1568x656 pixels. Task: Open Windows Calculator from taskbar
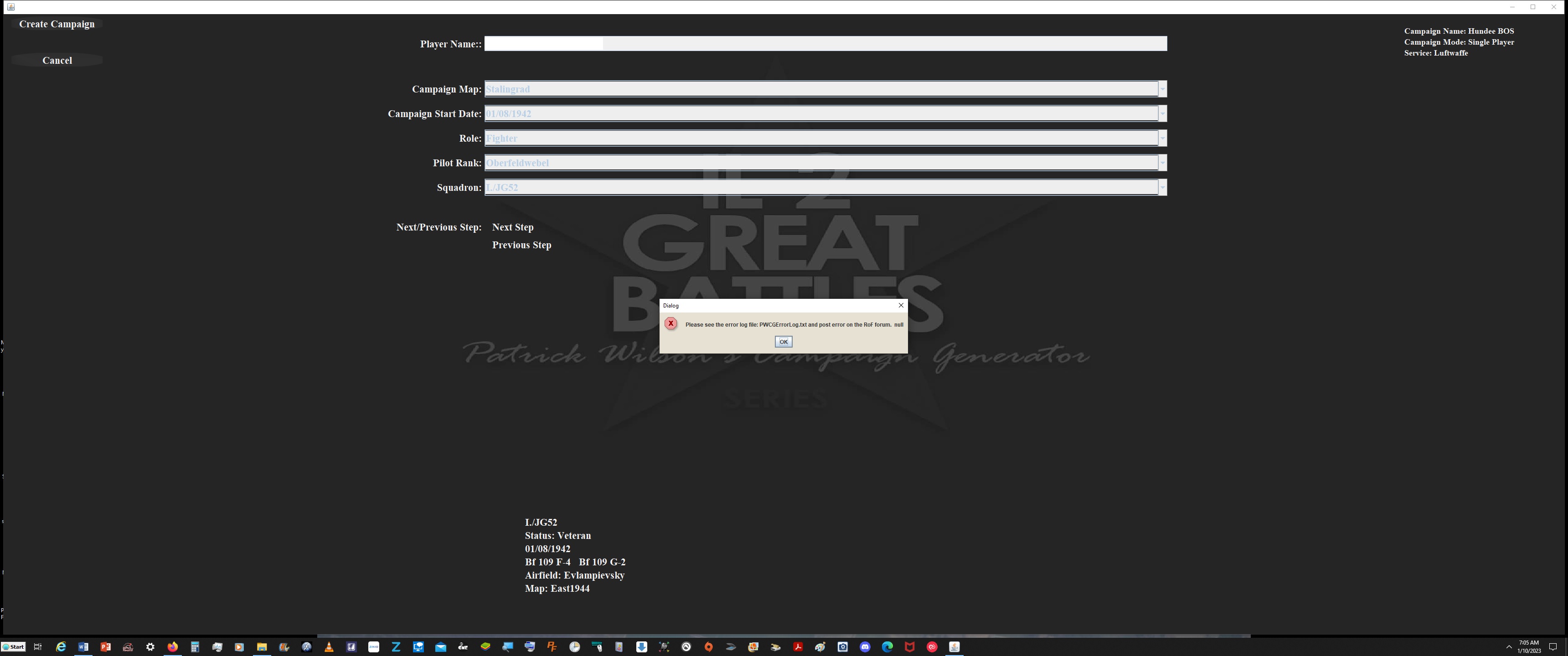coord(195,647)
